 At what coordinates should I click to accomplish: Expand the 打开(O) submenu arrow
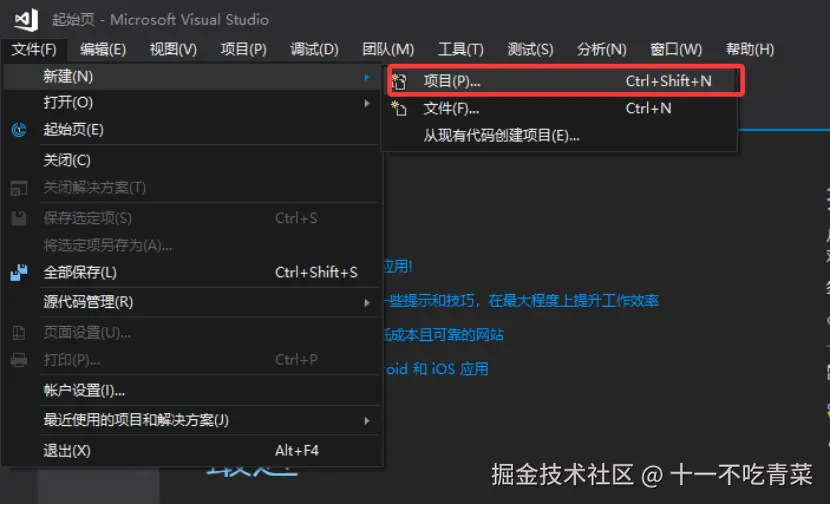click(367, 103)
